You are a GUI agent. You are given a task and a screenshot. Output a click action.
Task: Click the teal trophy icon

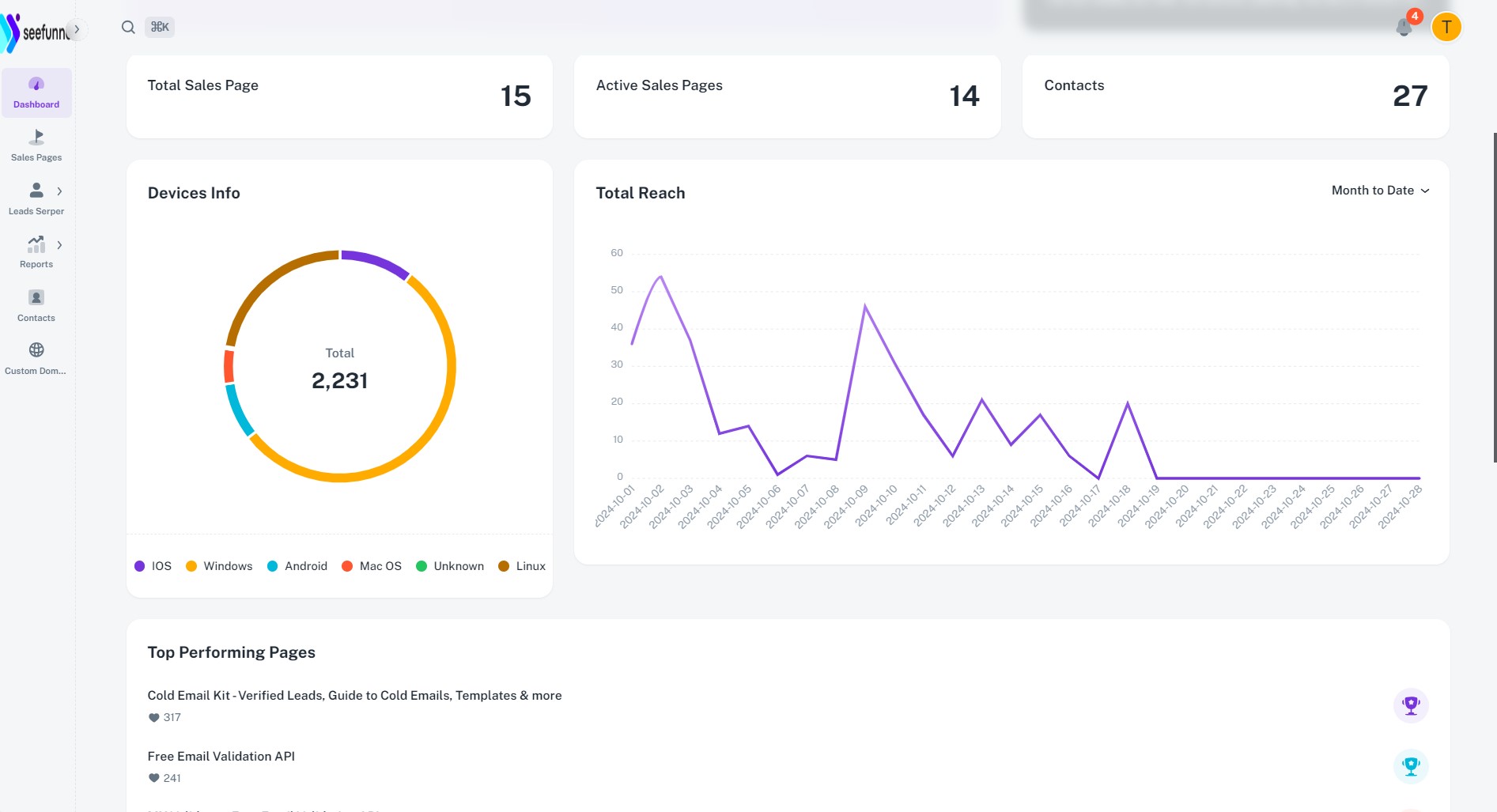click(x=1411, y=766)
